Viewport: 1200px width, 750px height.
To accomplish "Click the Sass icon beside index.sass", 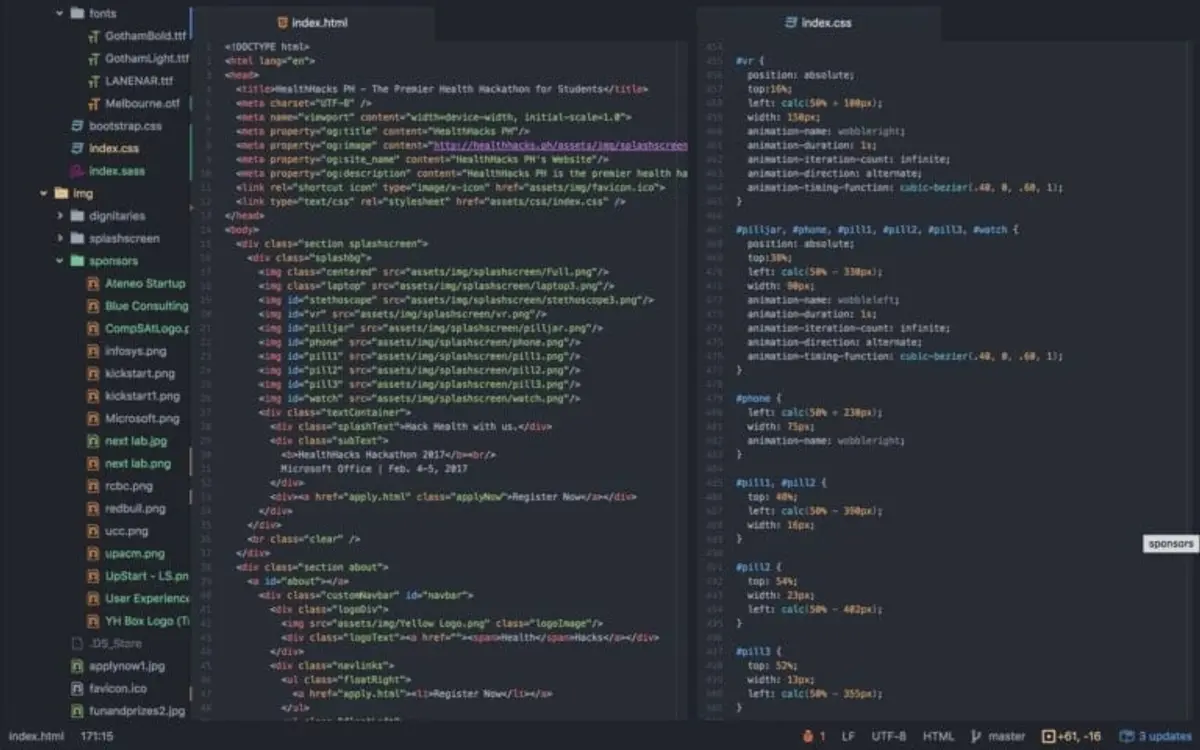I will tap(80, 171).
